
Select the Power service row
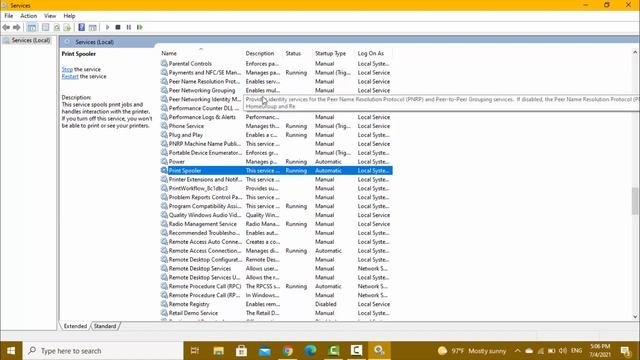point(276,162)
